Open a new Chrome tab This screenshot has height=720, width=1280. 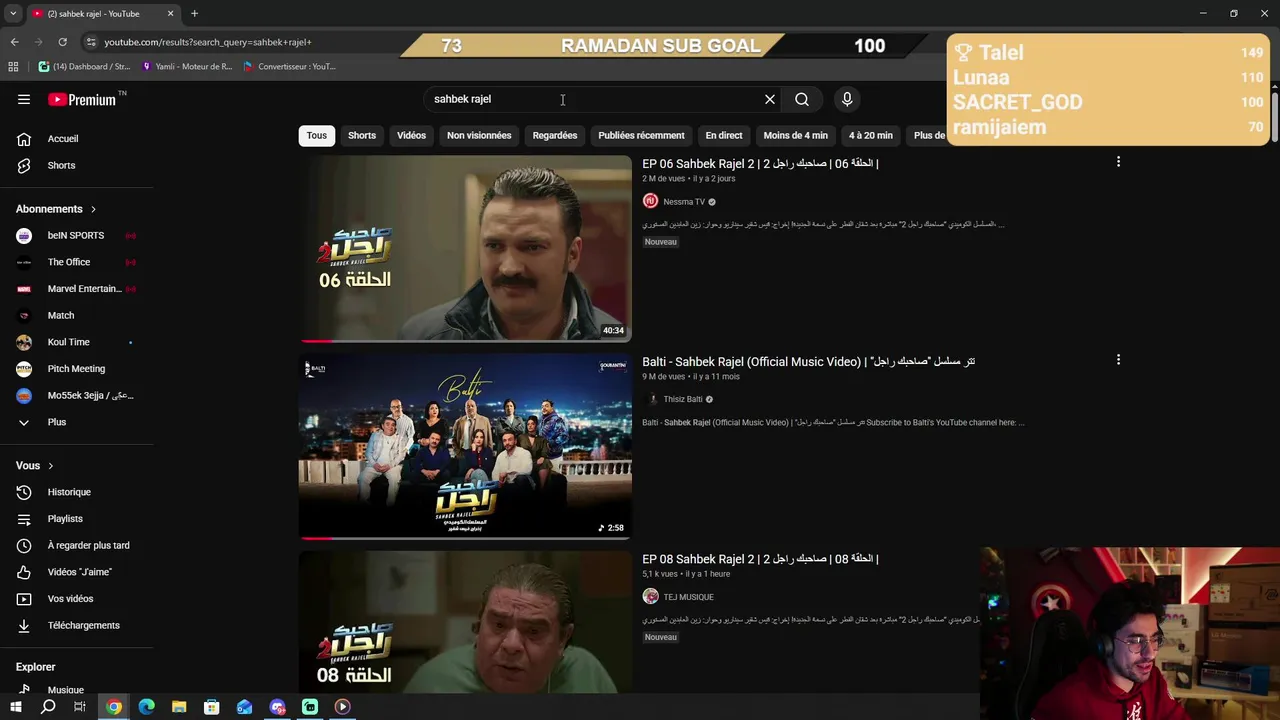click(194, 14)
